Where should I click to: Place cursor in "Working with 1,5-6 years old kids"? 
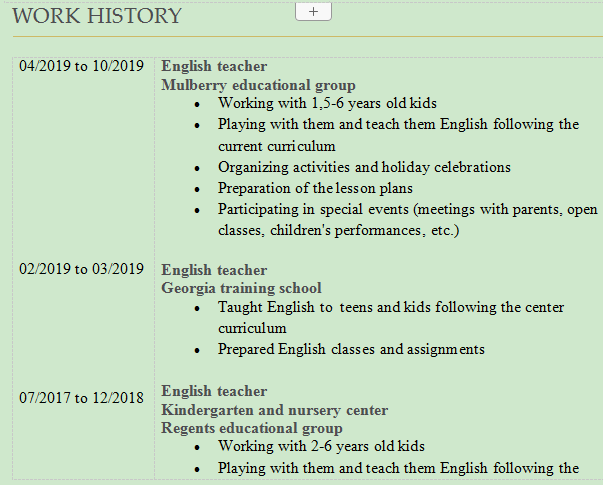click(327, 103)
